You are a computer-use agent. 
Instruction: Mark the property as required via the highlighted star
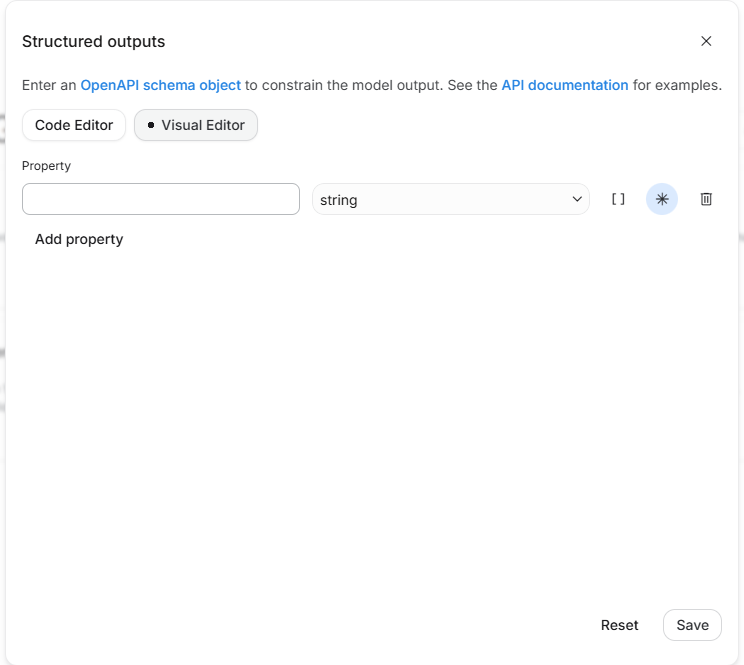662,199
